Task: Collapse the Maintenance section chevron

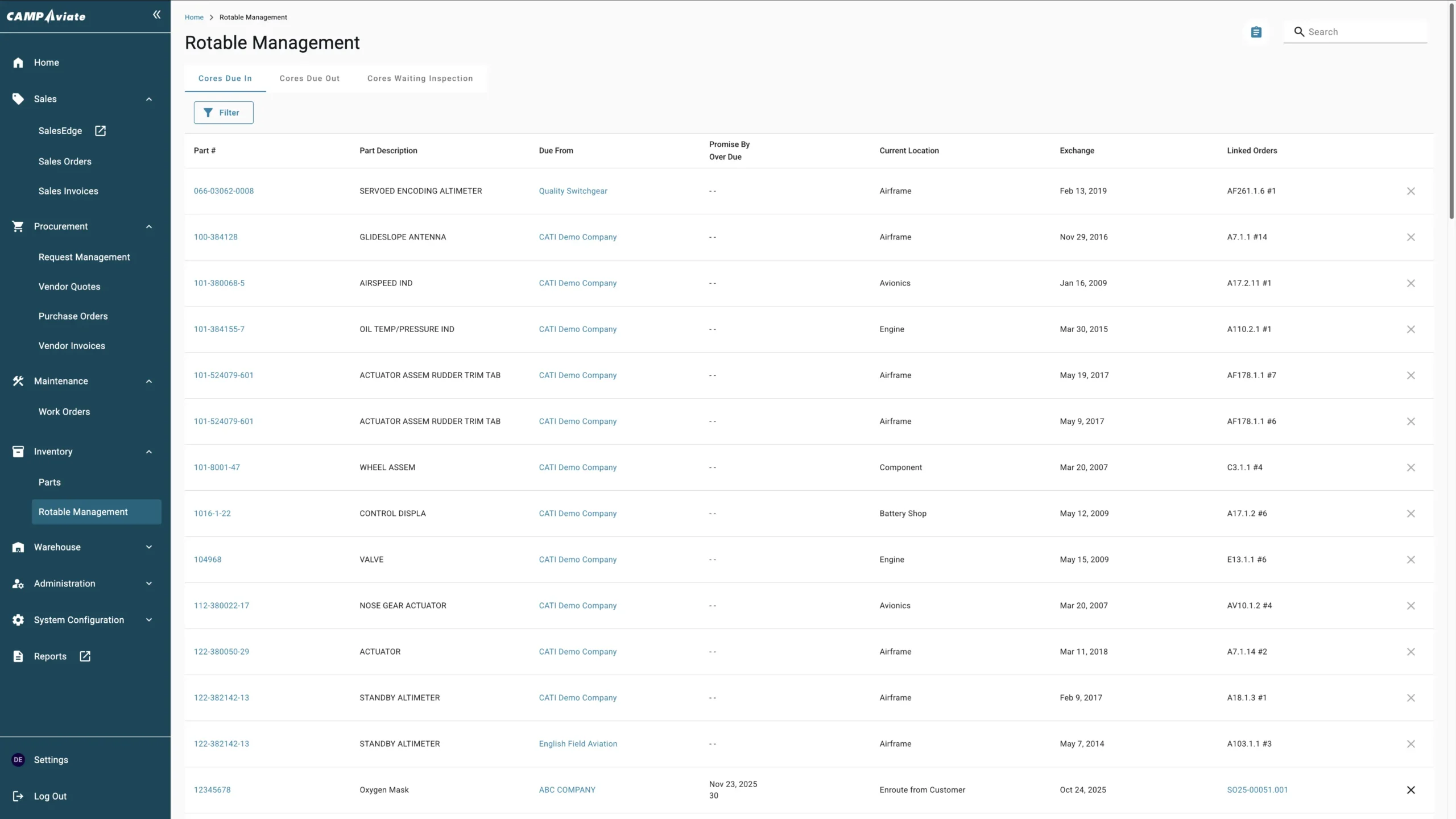Action: coord(149,381)
